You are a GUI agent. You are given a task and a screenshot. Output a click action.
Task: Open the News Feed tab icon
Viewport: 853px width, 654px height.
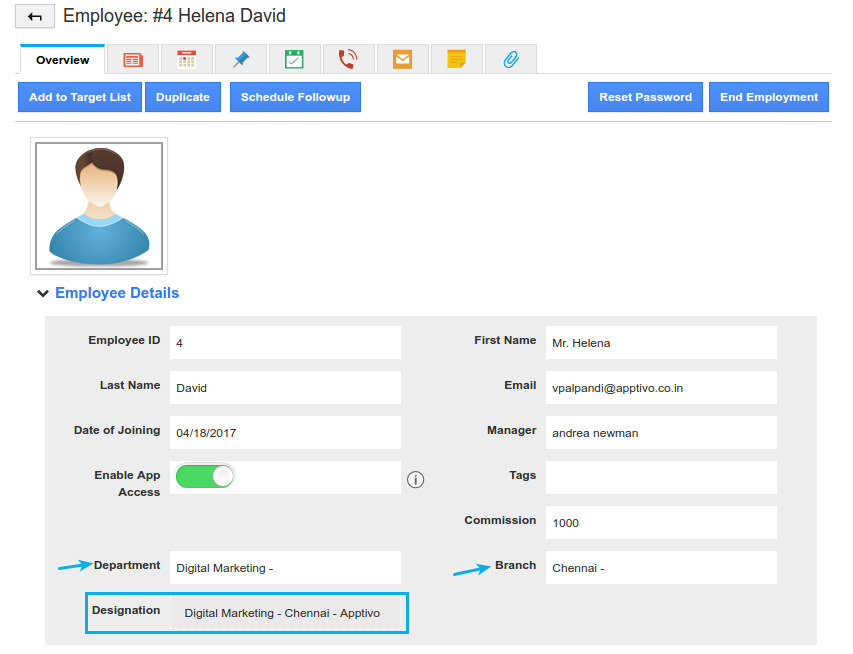tap(133, 59)
